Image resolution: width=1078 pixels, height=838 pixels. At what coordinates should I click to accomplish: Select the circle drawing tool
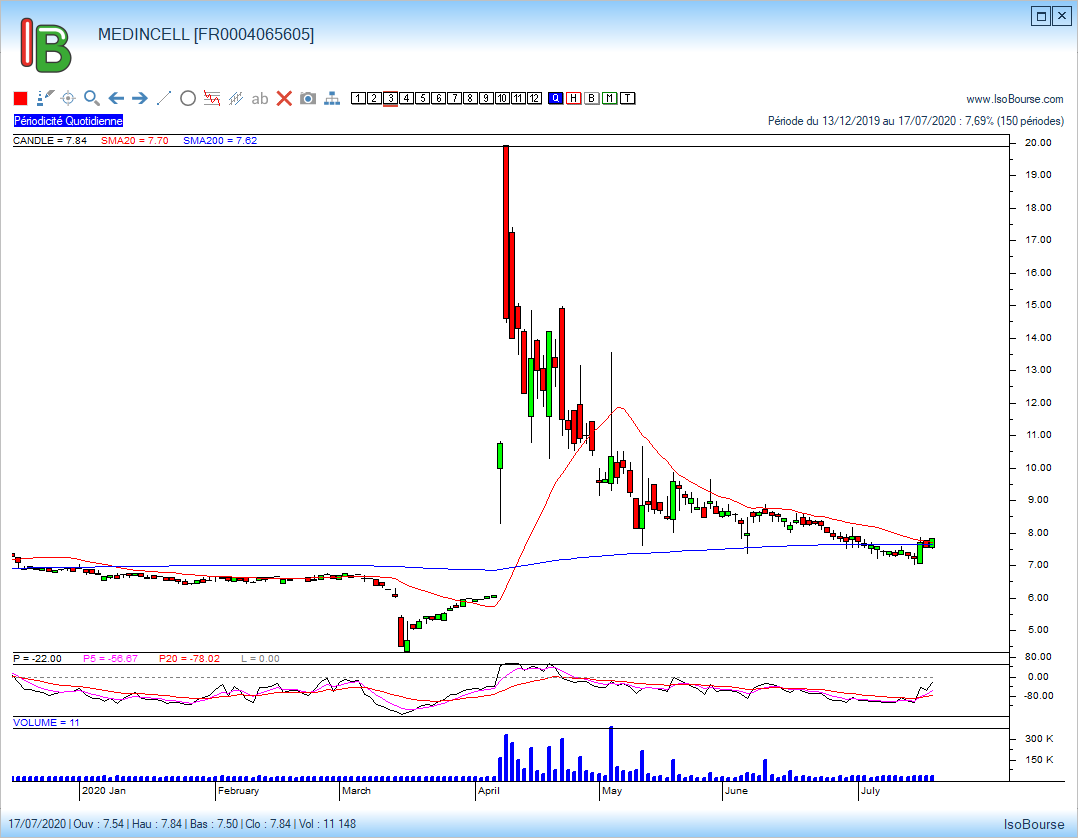point(188,98)
